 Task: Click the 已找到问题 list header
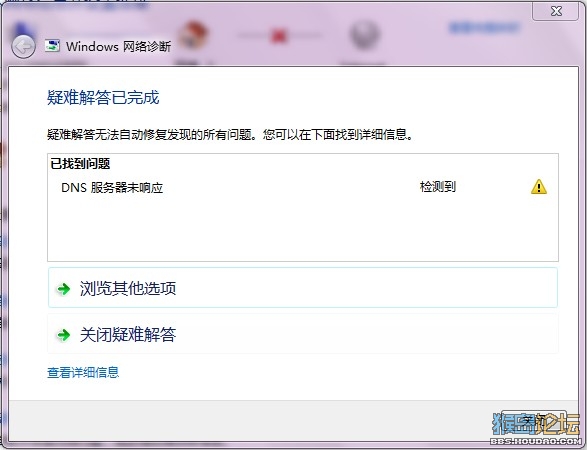pyautogui.click(x=80, y=164)
